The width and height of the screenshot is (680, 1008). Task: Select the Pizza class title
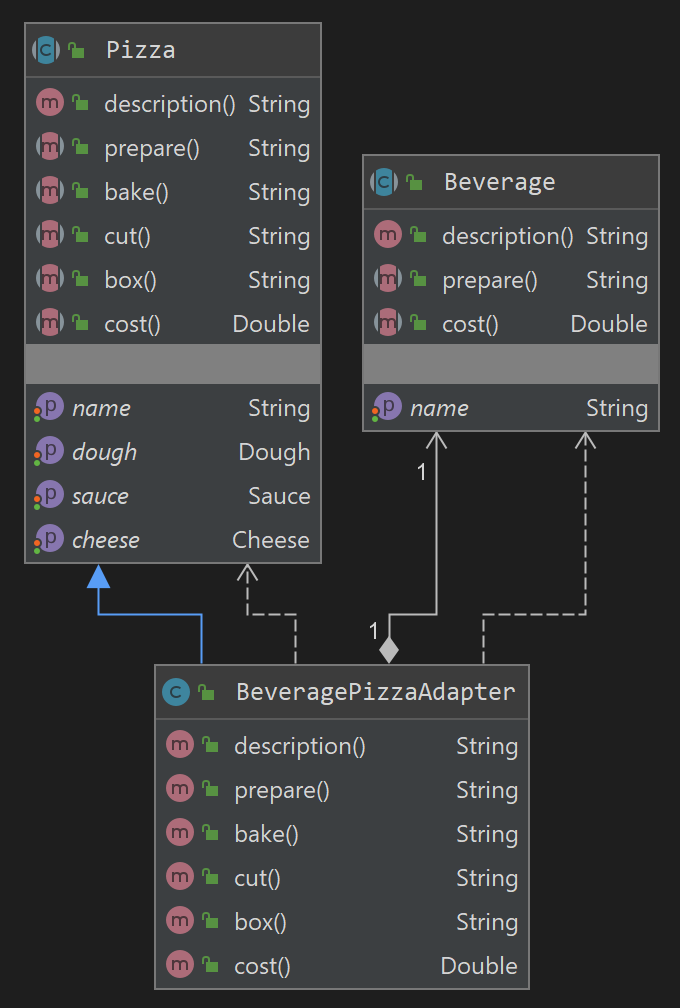point(140,50)
